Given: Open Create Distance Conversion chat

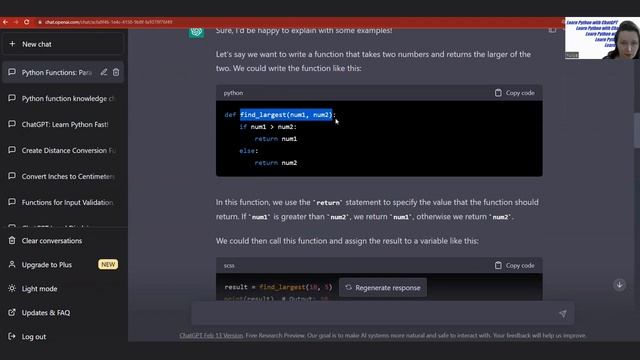Looking at the screenshot, I should tap(63, 150).
